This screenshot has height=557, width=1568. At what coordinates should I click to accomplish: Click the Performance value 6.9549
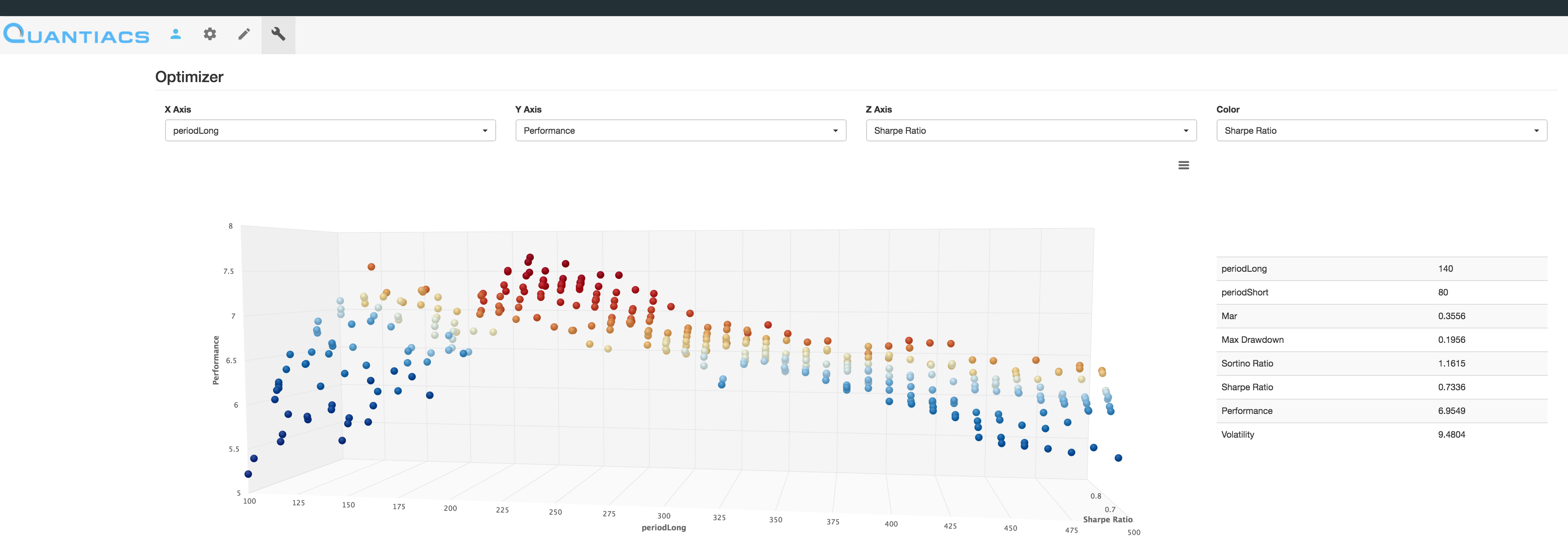pos(1452,410)
